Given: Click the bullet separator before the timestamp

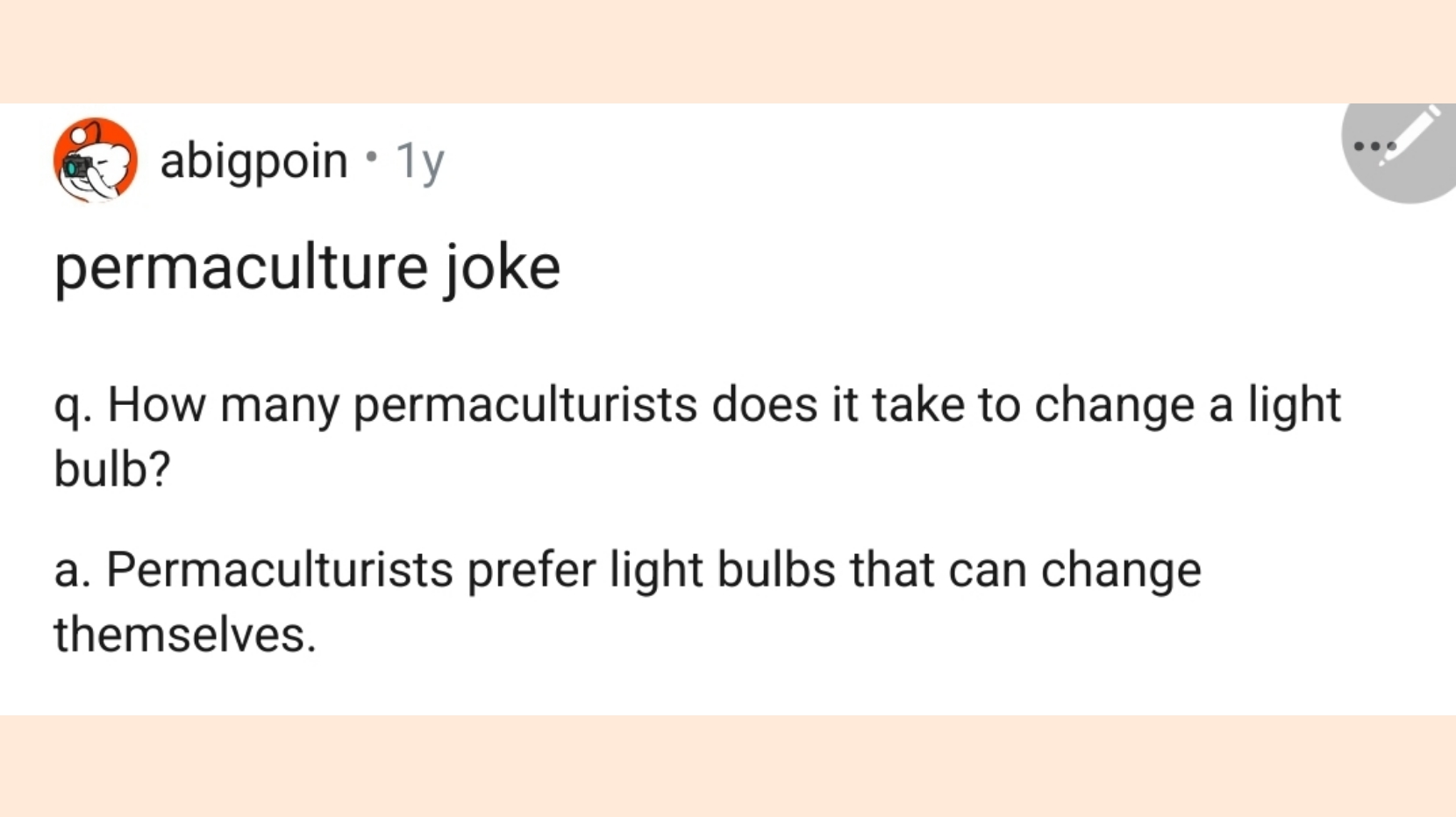Looking at the screenshot, I should pyautogui.click(x=372, y=158).
